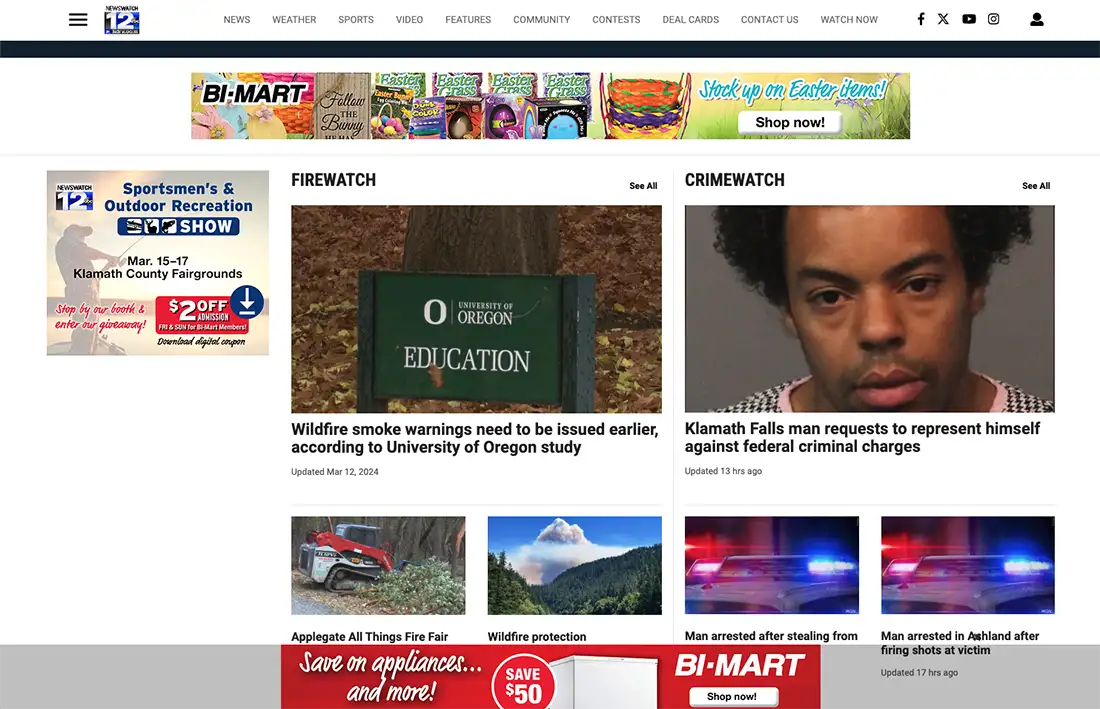Open the Facebook page icon

(x=920, y=19)
